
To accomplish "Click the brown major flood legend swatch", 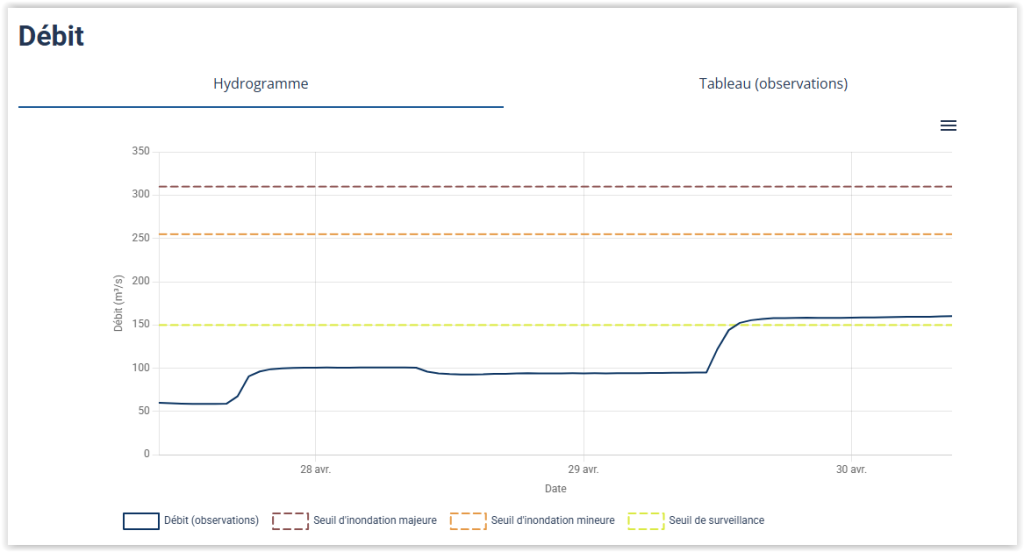I will tap(290, 521).
